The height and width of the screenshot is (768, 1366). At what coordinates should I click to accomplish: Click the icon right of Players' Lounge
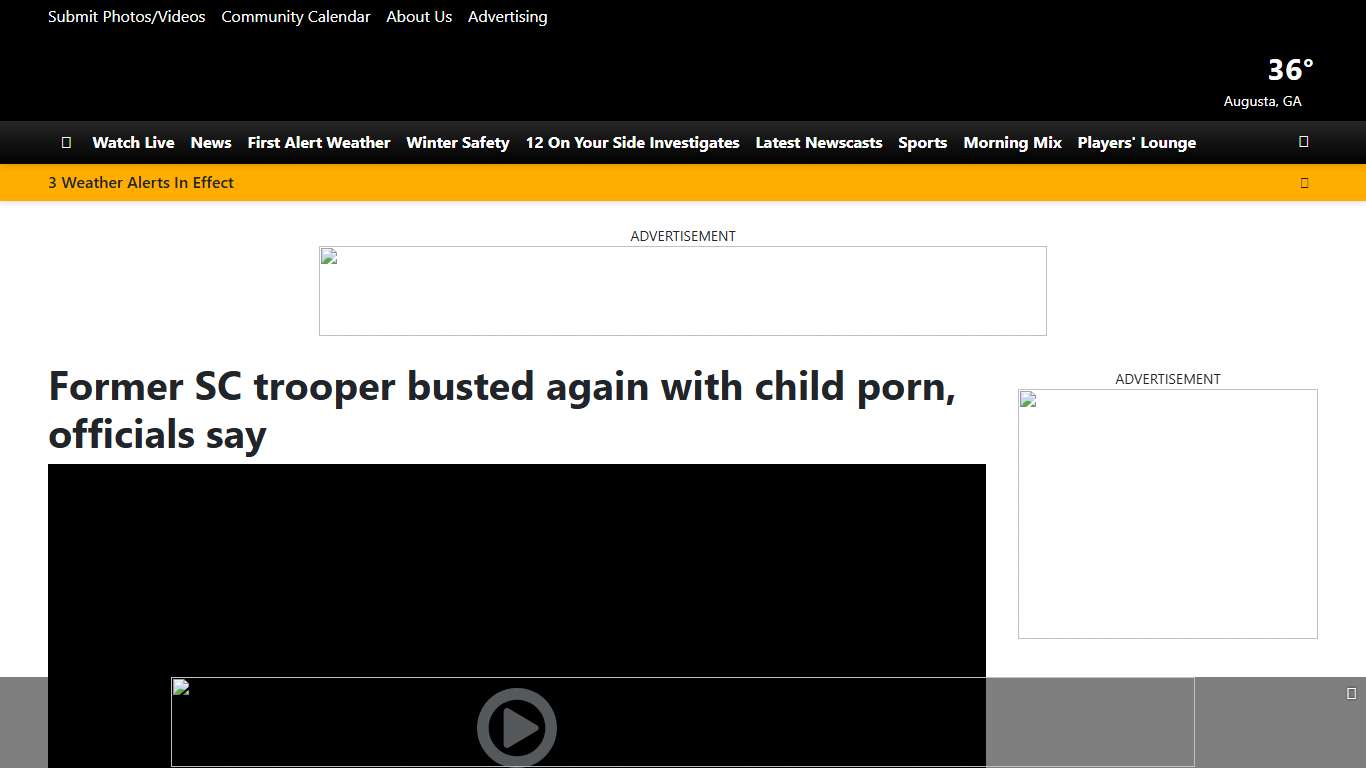pyautogui.click(x=1303, y=142)
